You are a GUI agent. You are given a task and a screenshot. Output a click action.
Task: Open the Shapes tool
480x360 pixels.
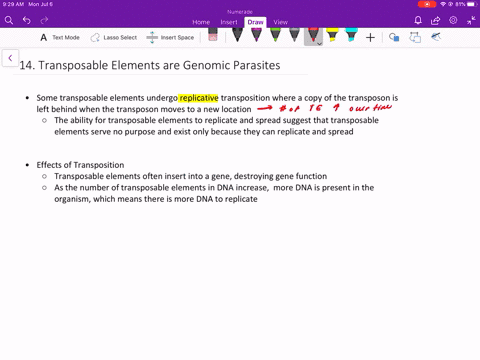tap(394, 37)
